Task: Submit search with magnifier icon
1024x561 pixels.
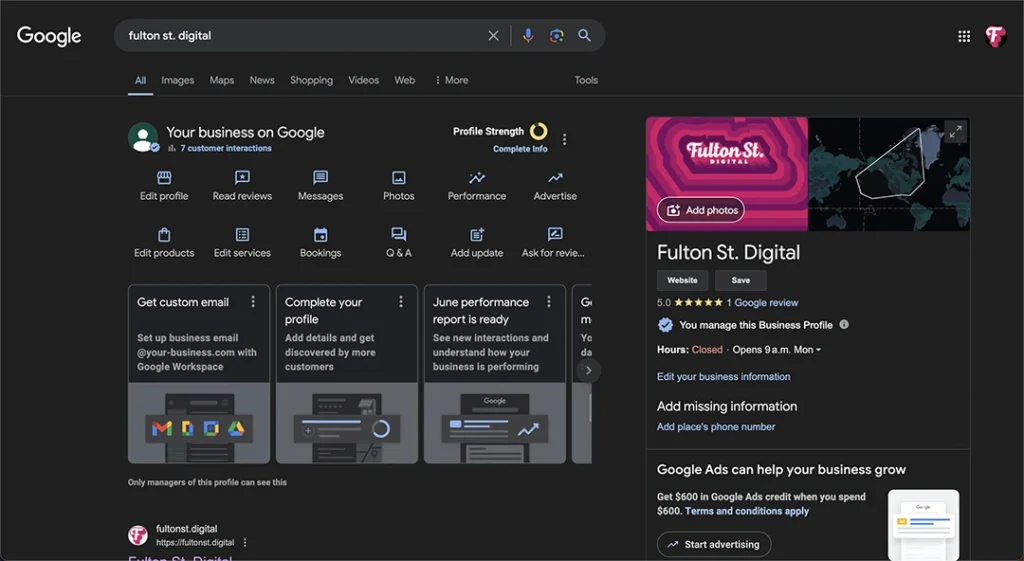Action: pyautogui.click(x=584, y=36)
